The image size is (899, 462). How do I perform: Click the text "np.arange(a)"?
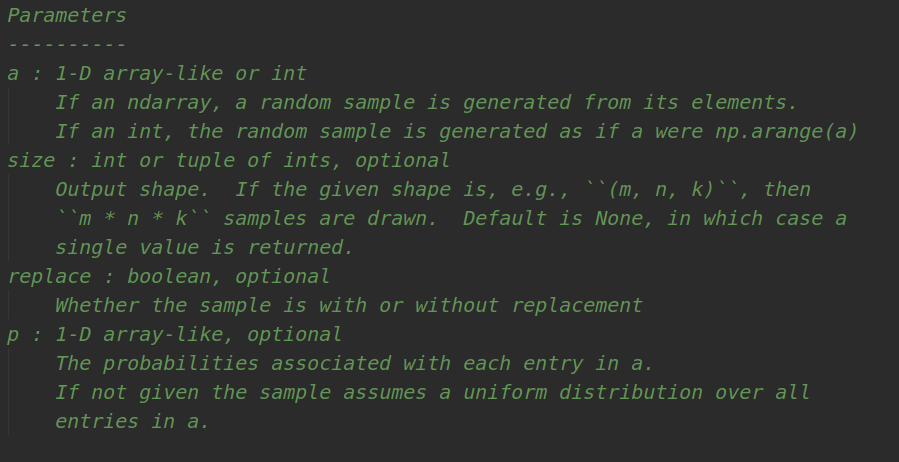click(x=786, y=131)
